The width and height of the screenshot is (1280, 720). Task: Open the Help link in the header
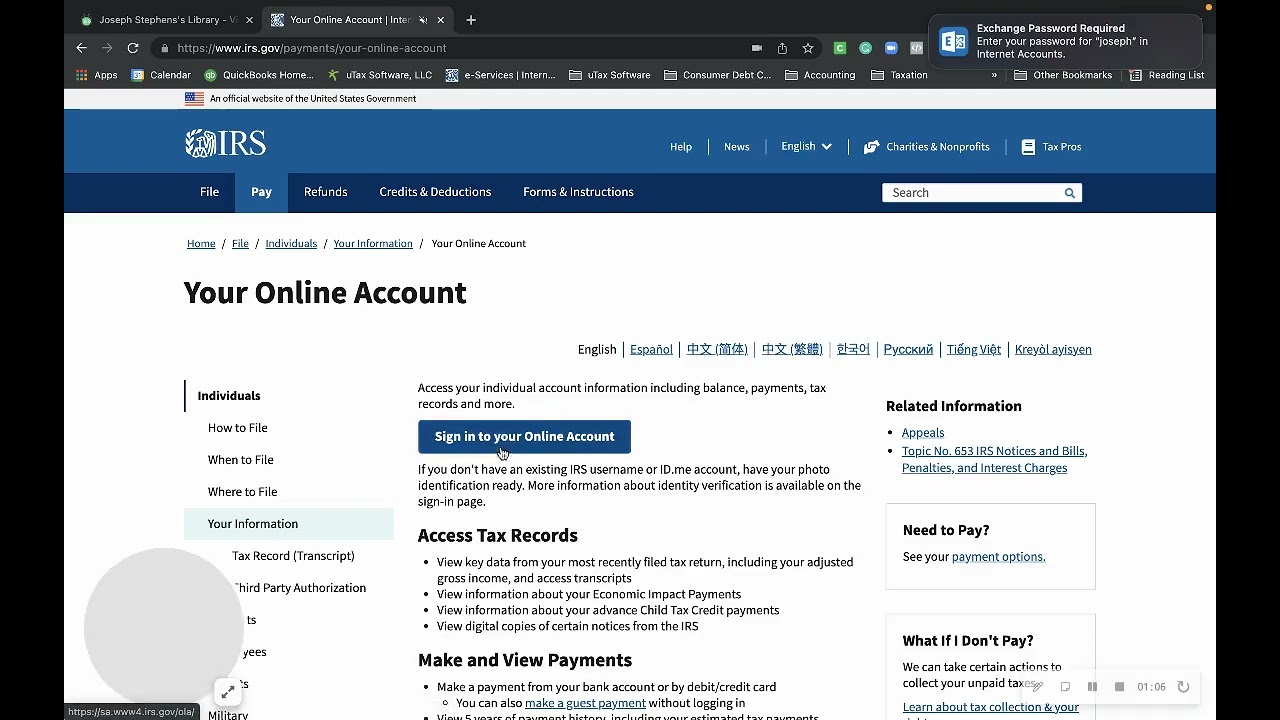[681, 147]
